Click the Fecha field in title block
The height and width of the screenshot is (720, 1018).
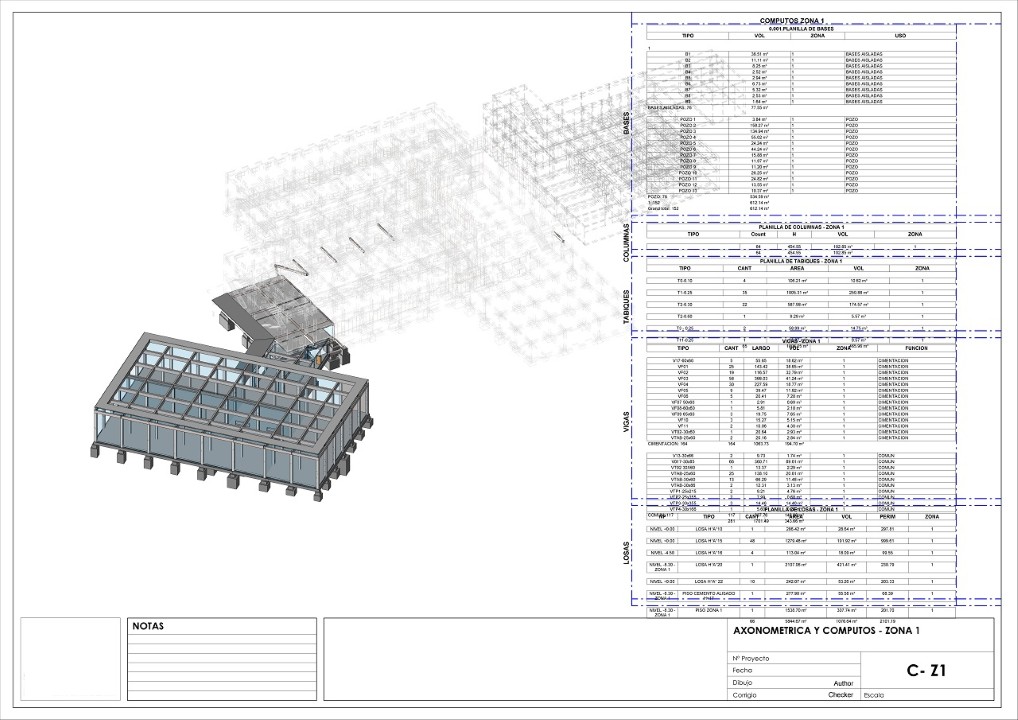742,670
